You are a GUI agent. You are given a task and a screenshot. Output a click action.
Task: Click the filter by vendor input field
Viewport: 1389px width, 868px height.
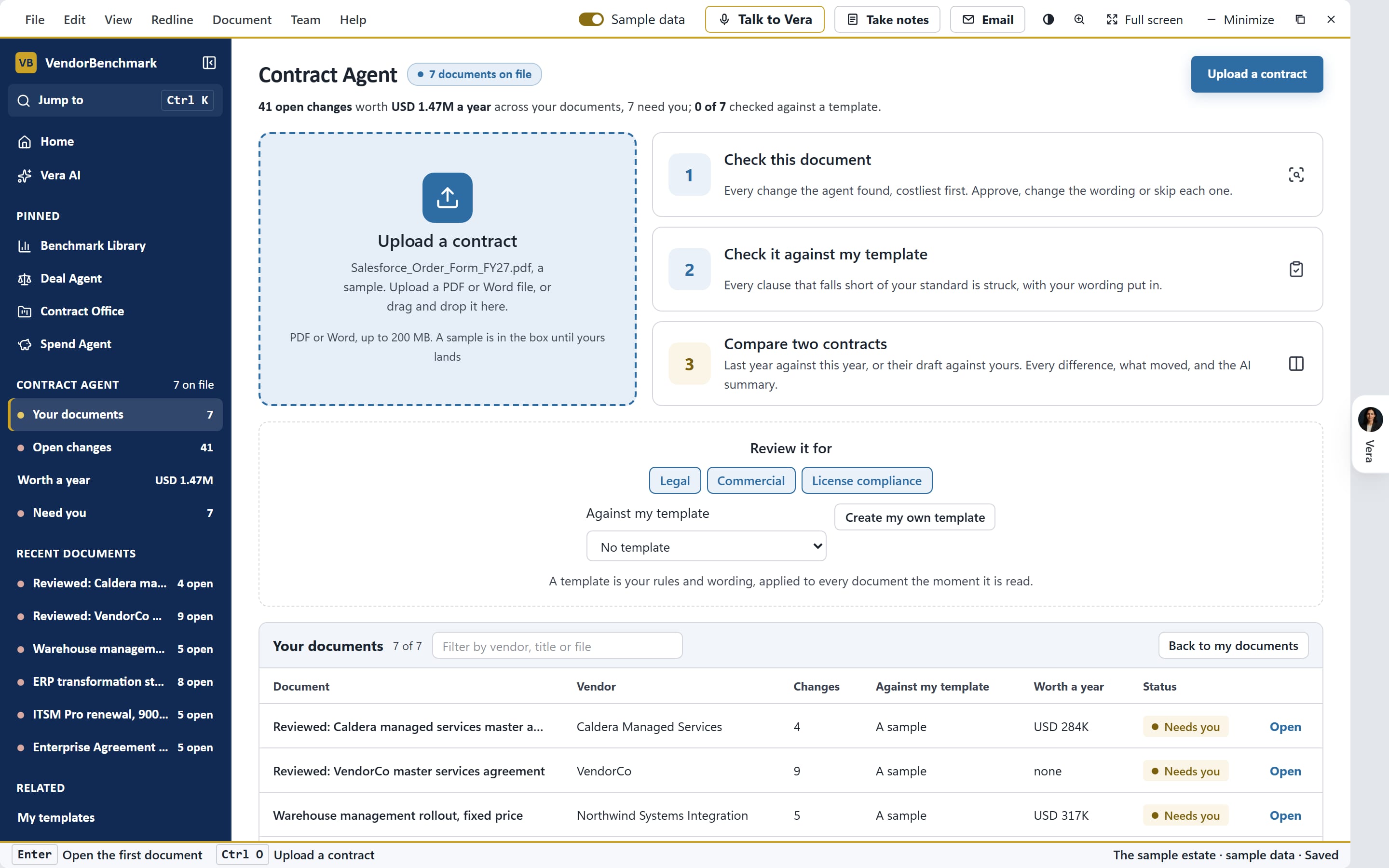557,646
